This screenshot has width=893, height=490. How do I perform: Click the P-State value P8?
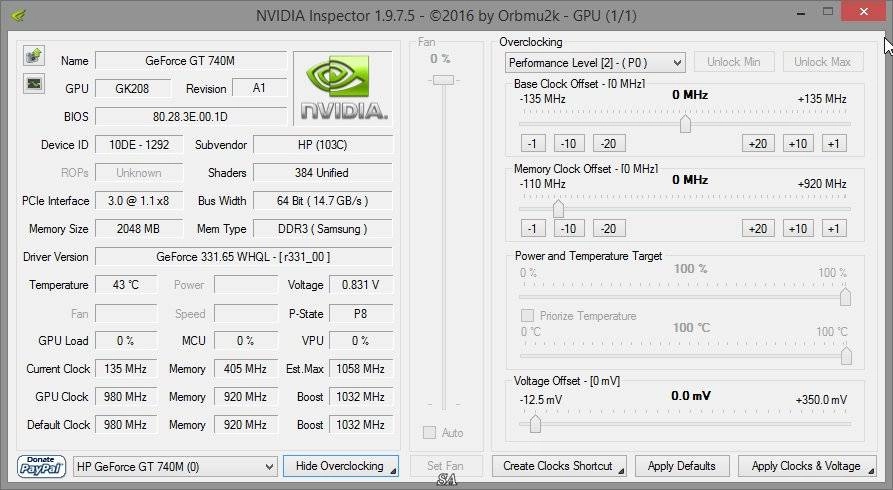(361, 313)
